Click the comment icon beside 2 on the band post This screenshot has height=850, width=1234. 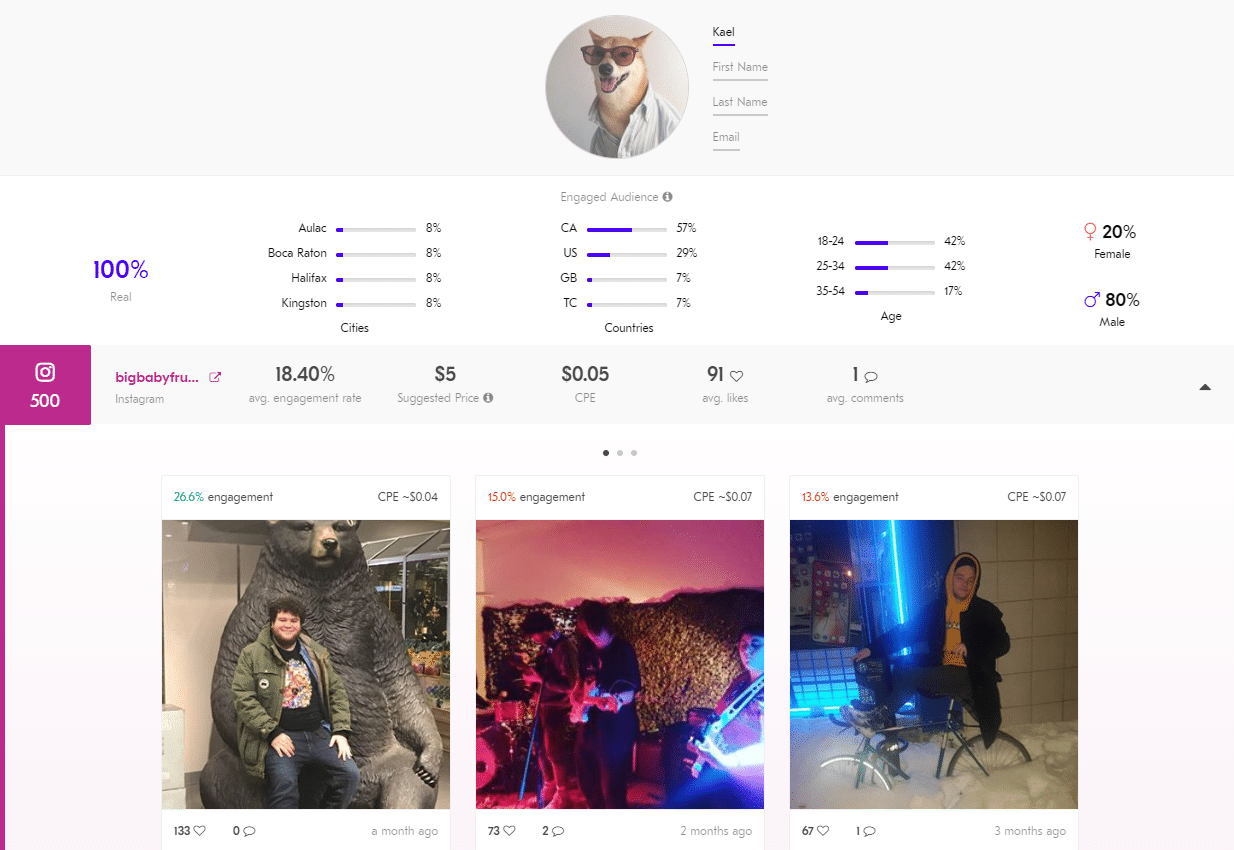[558, 831]
